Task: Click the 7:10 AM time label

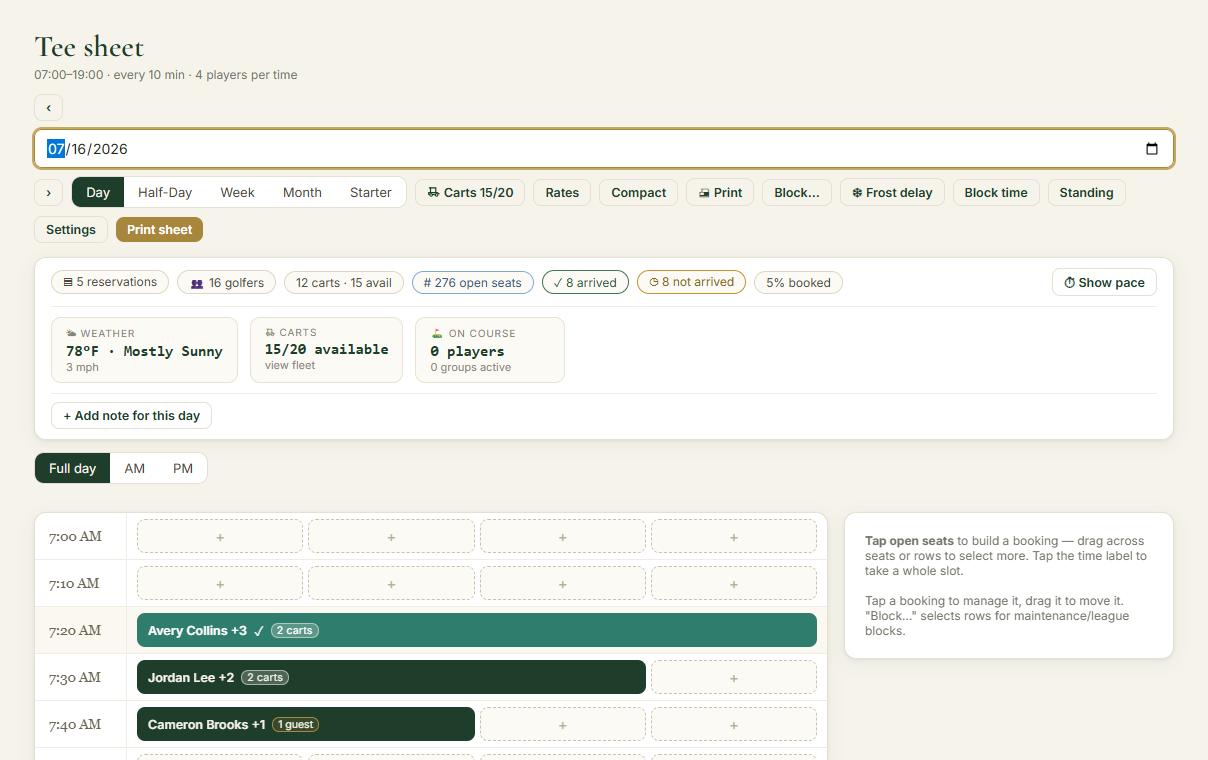Action: pyautogui.click(x=75, y=584)
